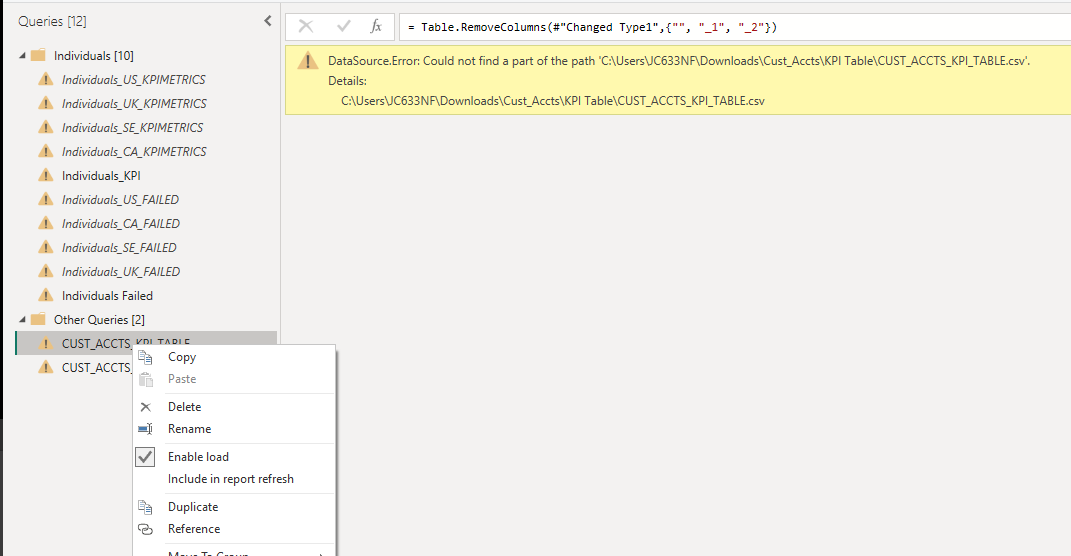Screen dimensions: 1071x556
Task: Click warning icon beside Individuals_US_FAILED
Action: pos(46,199)
